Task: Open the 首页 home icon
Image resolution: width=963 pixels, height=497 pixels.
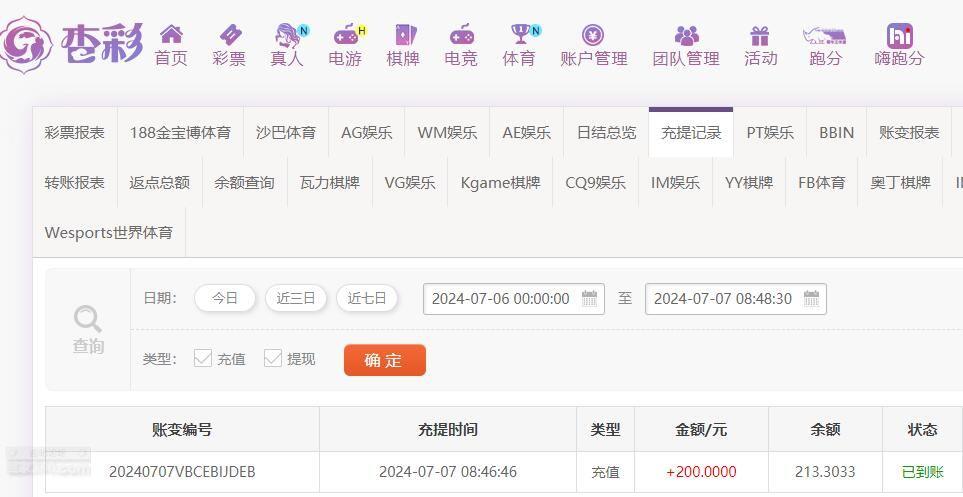Action: [x=171, y=34]
